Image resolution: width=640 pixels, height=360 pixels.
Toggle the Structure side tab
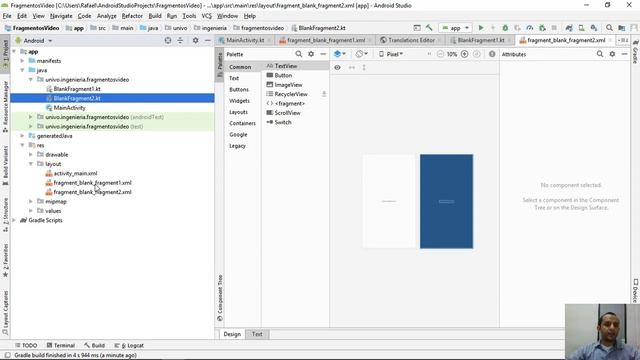5,214
